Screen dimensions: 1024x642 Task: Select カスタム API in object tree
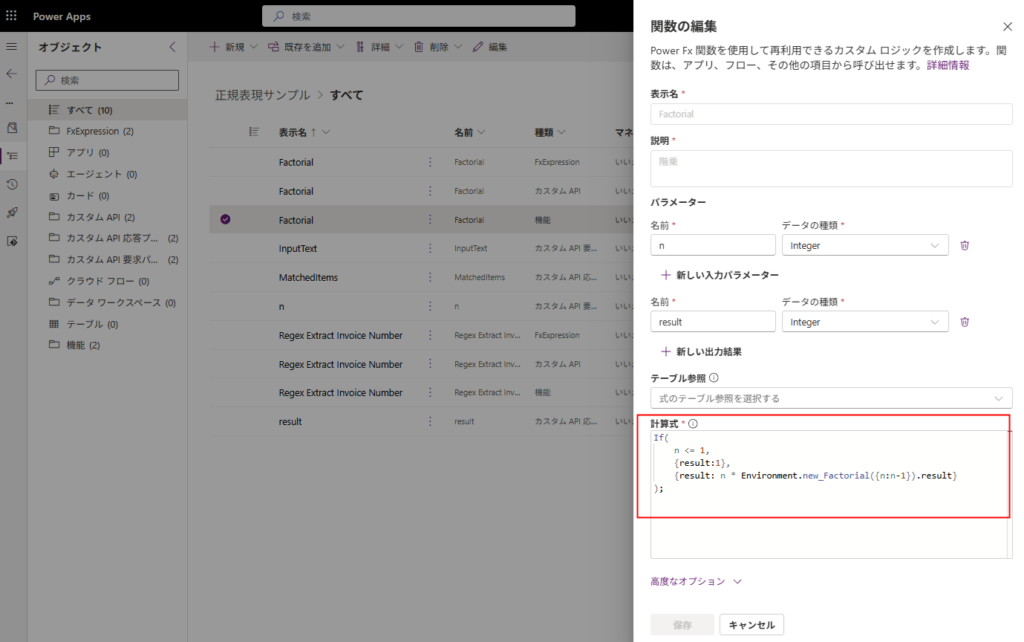pos(100,217)
